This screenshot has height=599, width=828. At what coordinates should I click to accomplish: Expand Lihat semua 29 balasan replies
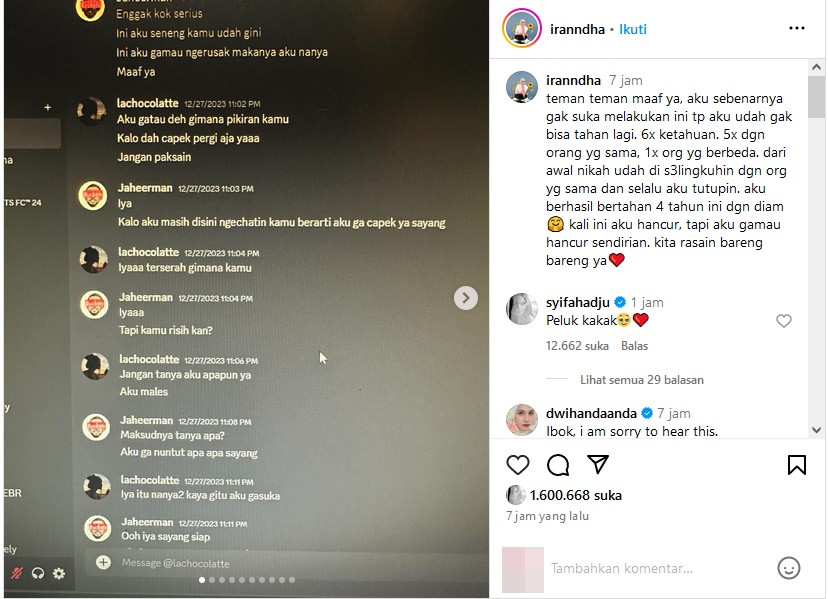pos(642,380)
